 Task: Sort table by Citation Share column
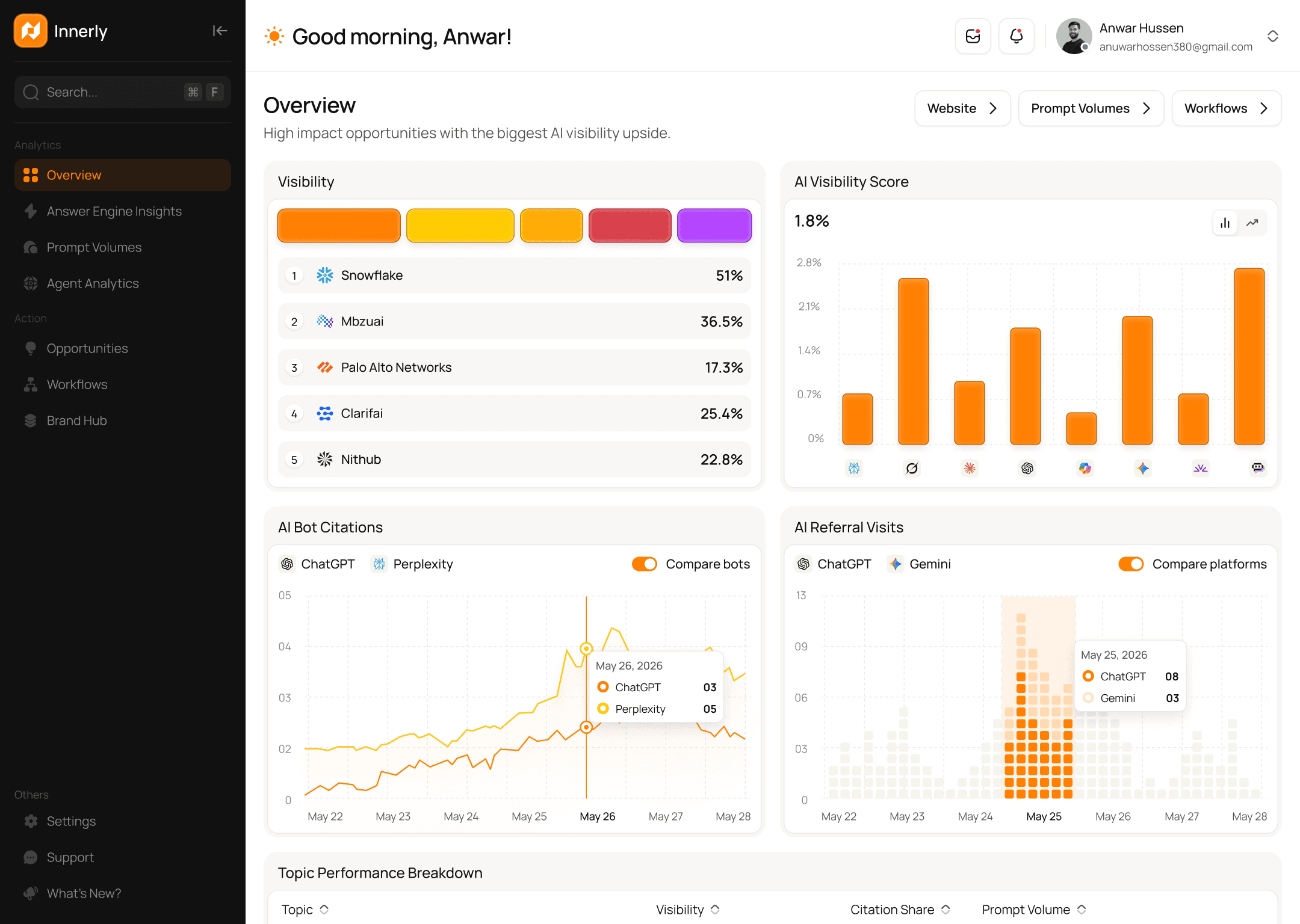(900, 910)
